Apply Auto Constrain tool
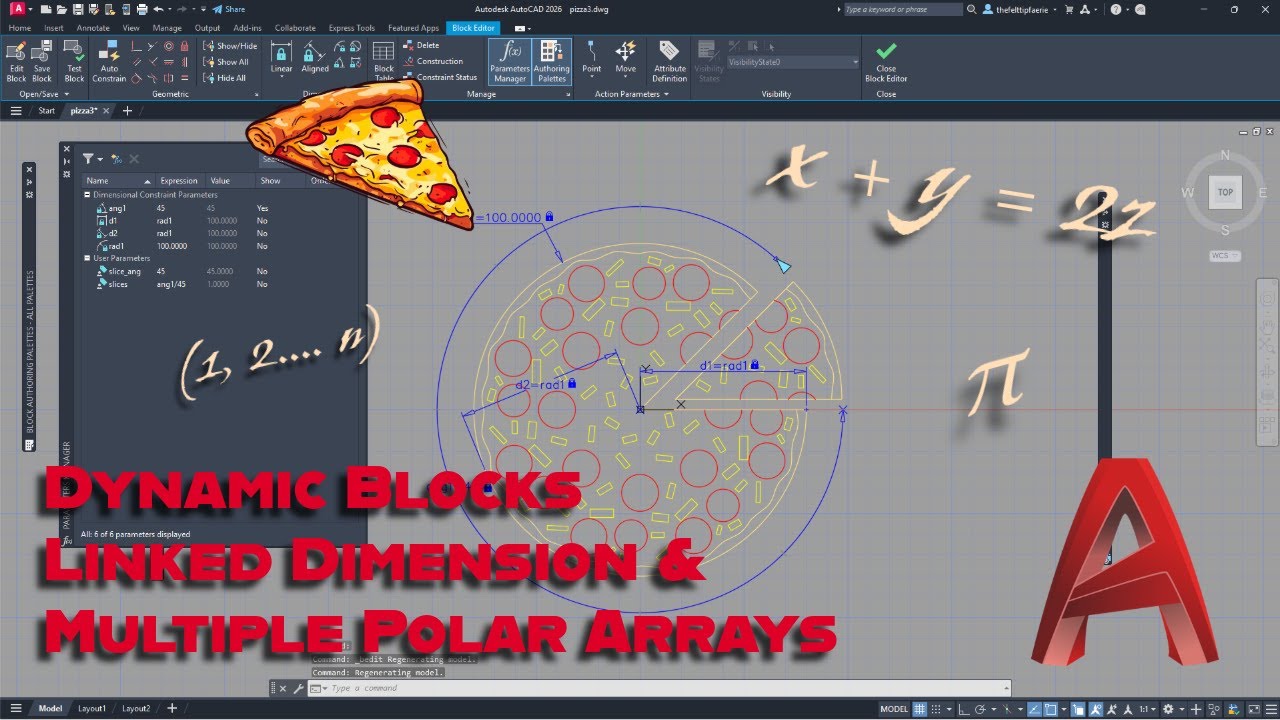This screenshot has height=720, width=1280. point(109,62)
